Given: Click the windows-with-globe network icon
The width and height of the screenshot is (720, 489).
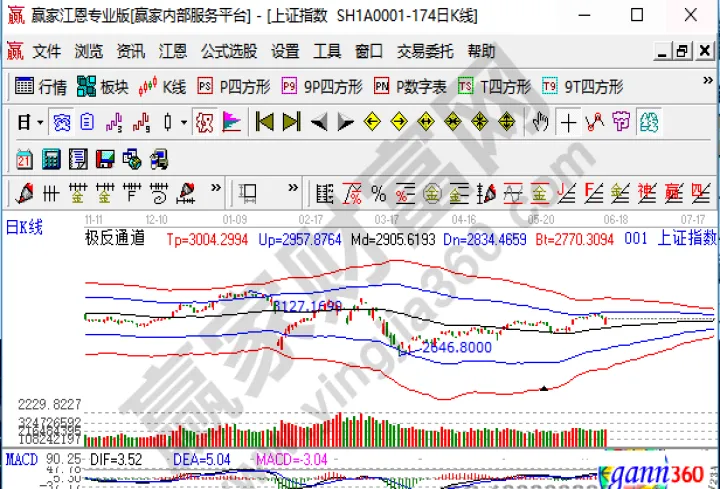Looking at the screenshot, I should (132, 159).
